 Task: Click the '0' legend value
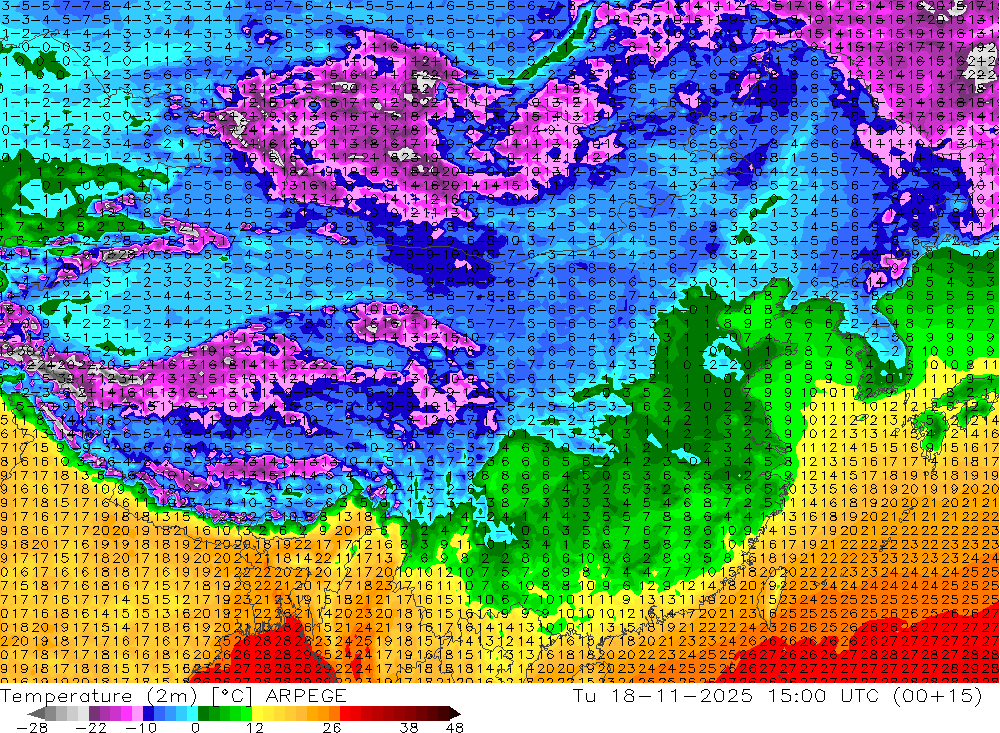[195, 727]
